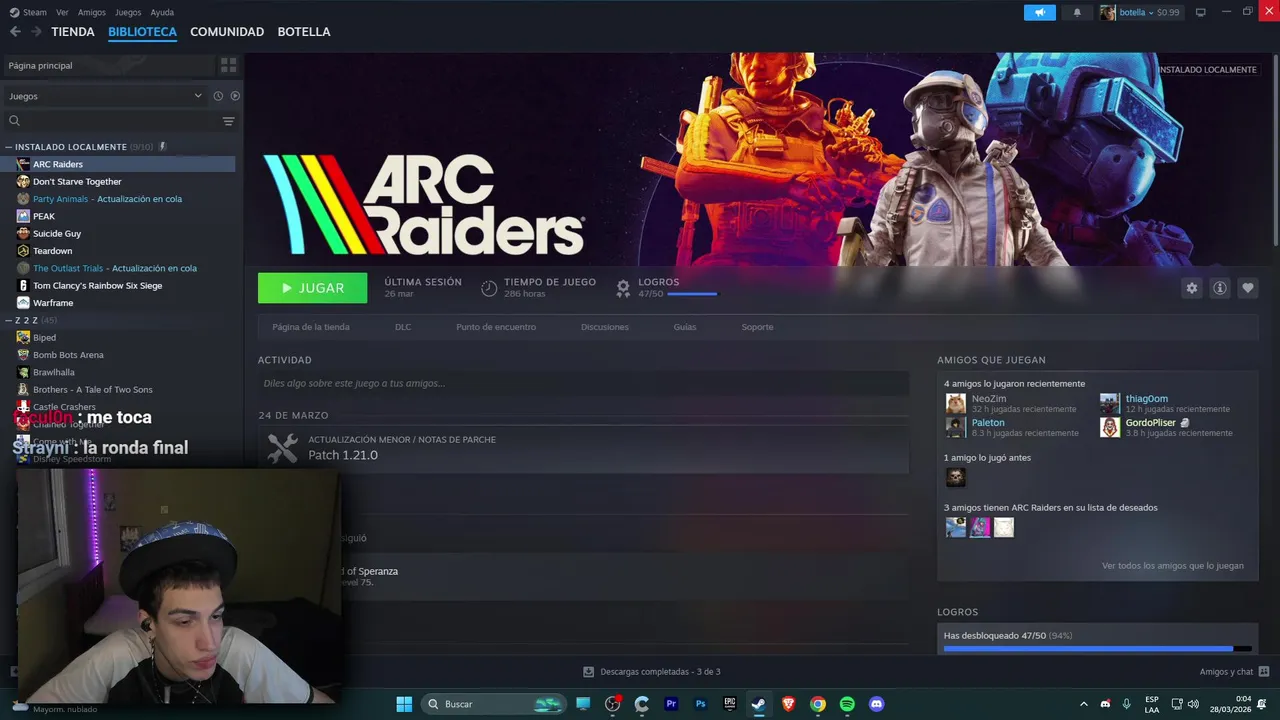The width and height of the screenshot is (1280, 720).
Task: Open the Ver menu
Action: tap(62, 12)
